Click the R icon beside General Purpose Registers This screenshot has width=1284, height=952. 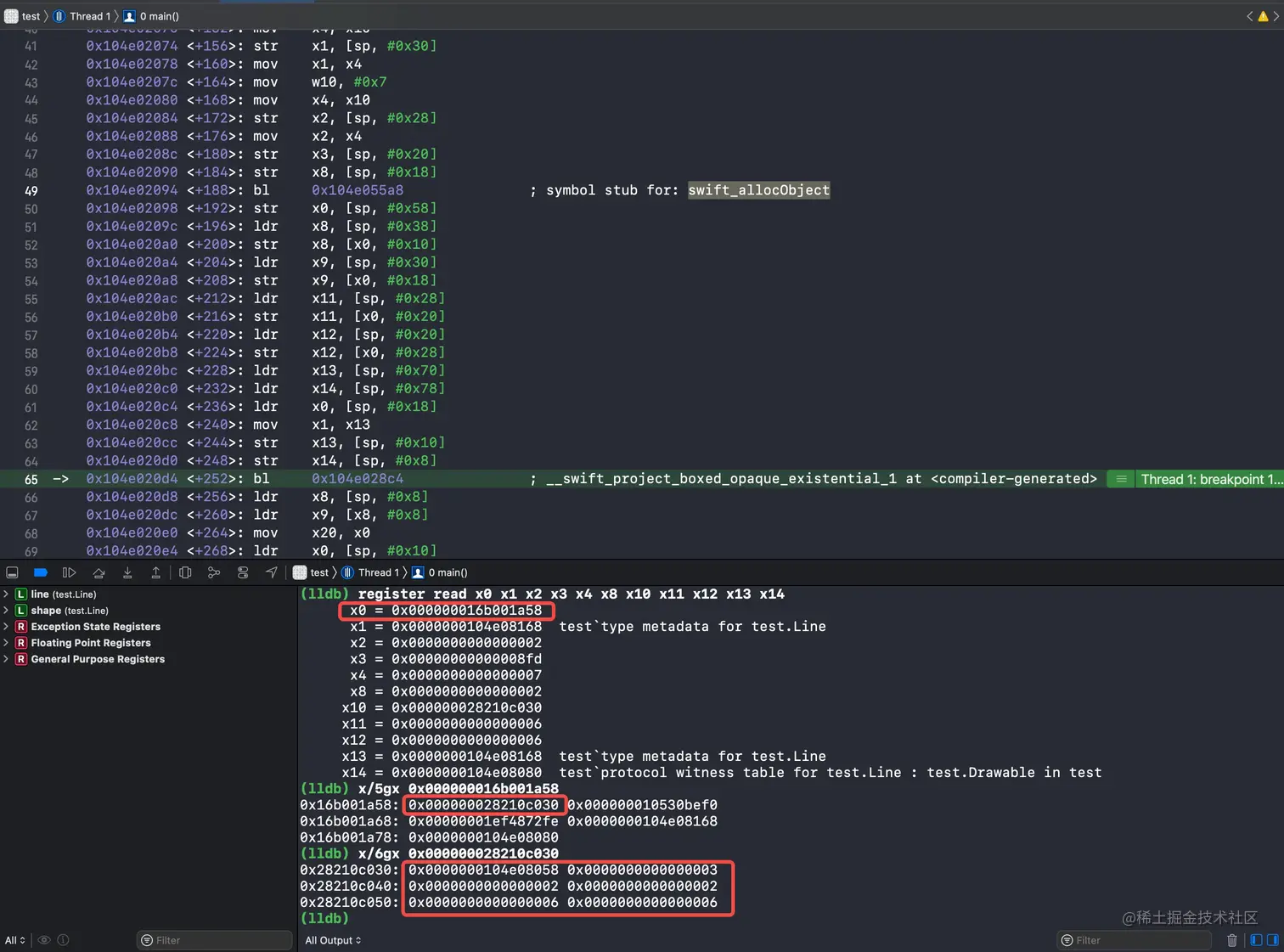coord(21,659)
